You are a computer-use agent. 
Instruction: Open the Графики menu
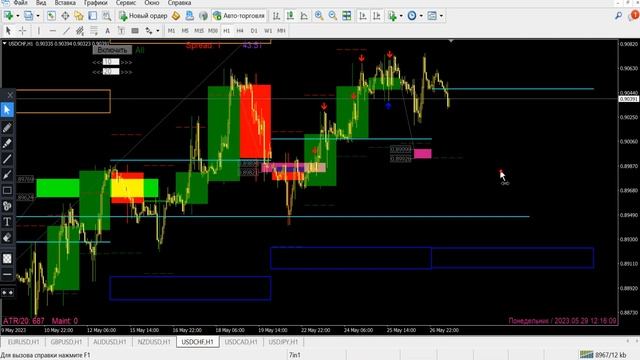(96, 3)
